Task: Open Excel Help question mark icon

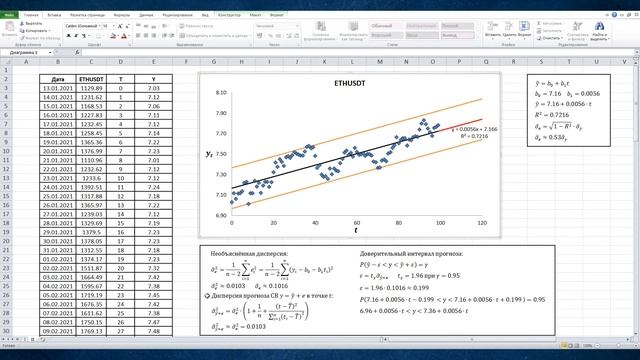Action: point(614,15)
